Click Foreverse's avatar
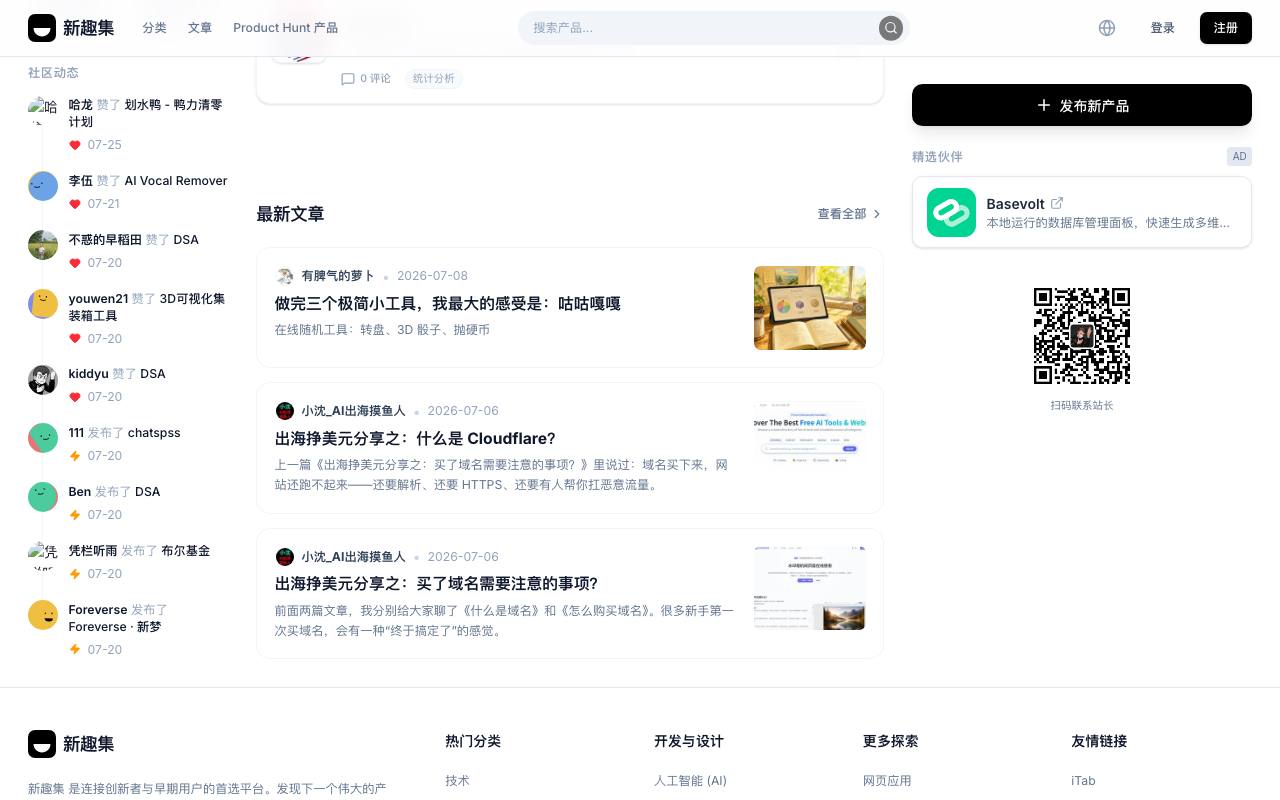 tap(43, 615)
